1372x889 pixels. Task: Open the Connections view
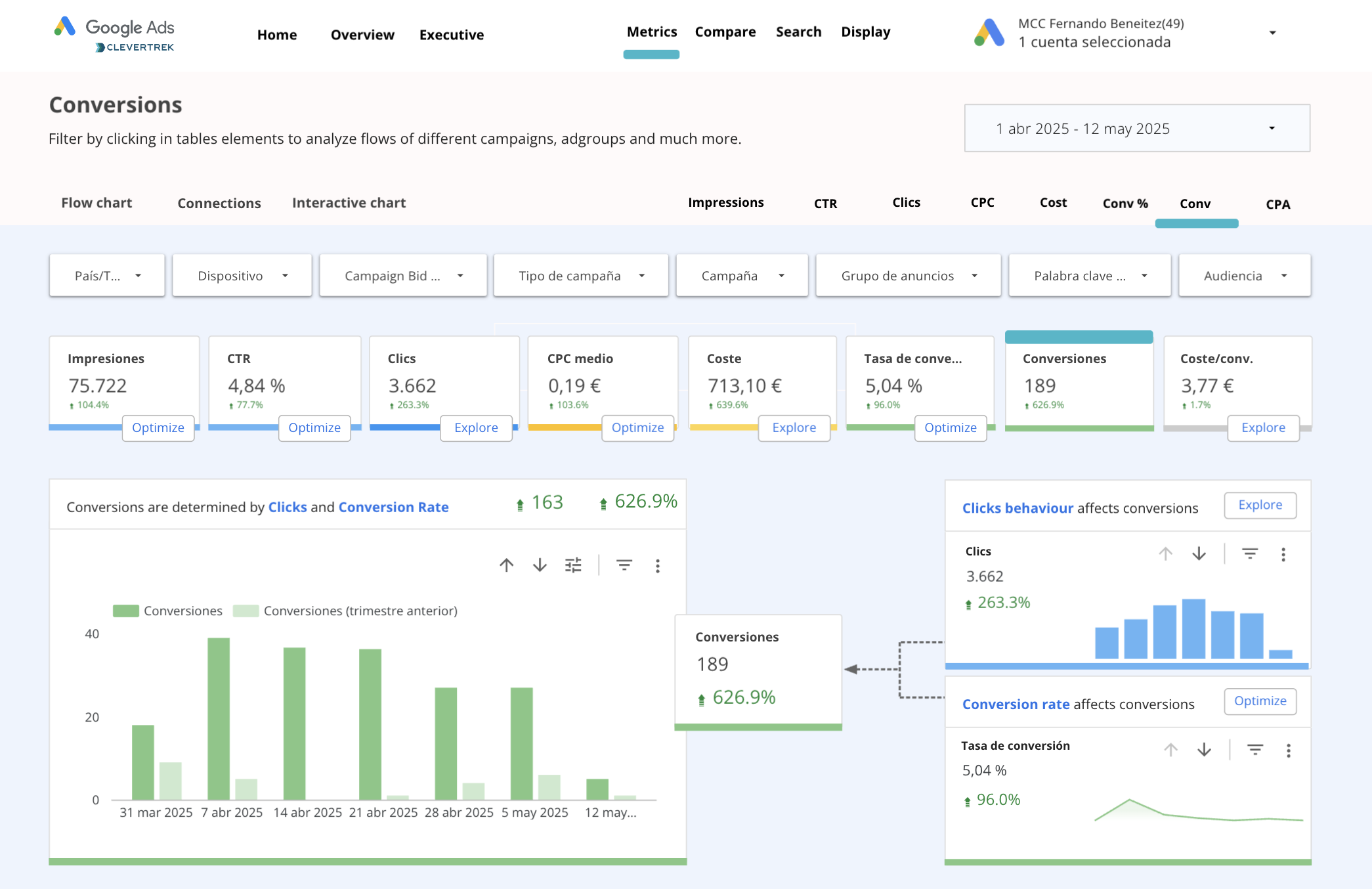pos(219,204)
